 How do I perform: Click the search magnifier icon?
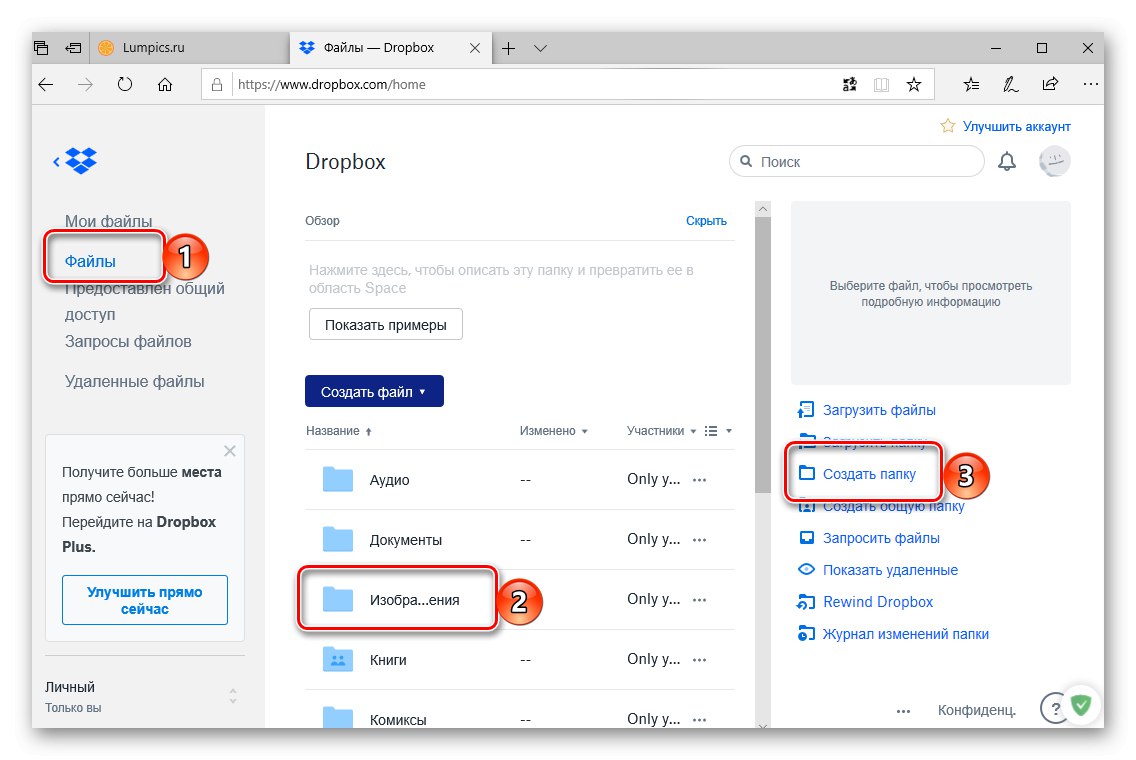[x=746, y=162]
